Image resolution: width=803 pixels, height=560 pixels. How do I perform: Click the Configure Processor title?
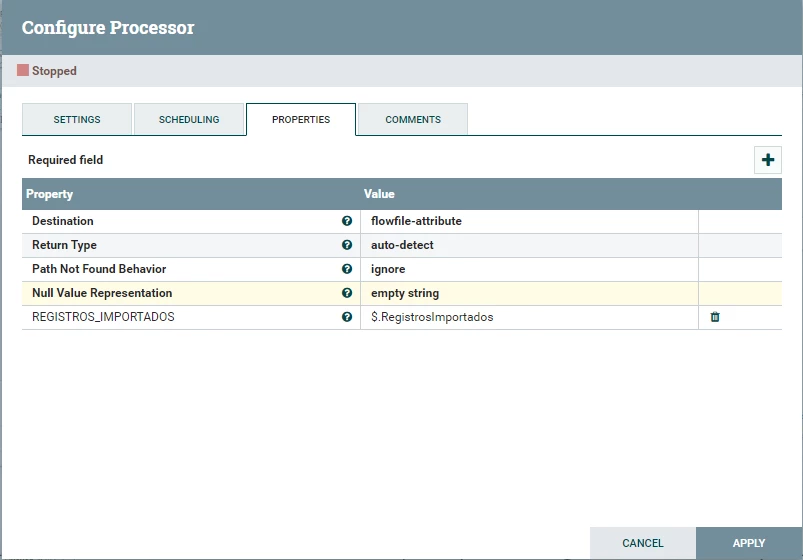pos(108,28)
